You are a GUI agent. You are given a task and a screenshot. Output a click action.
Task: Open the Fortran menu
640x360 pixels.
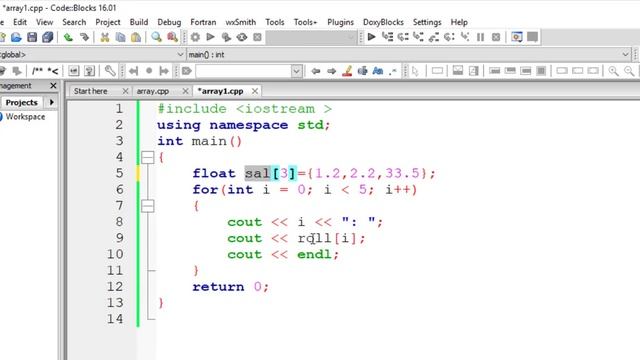203,22
